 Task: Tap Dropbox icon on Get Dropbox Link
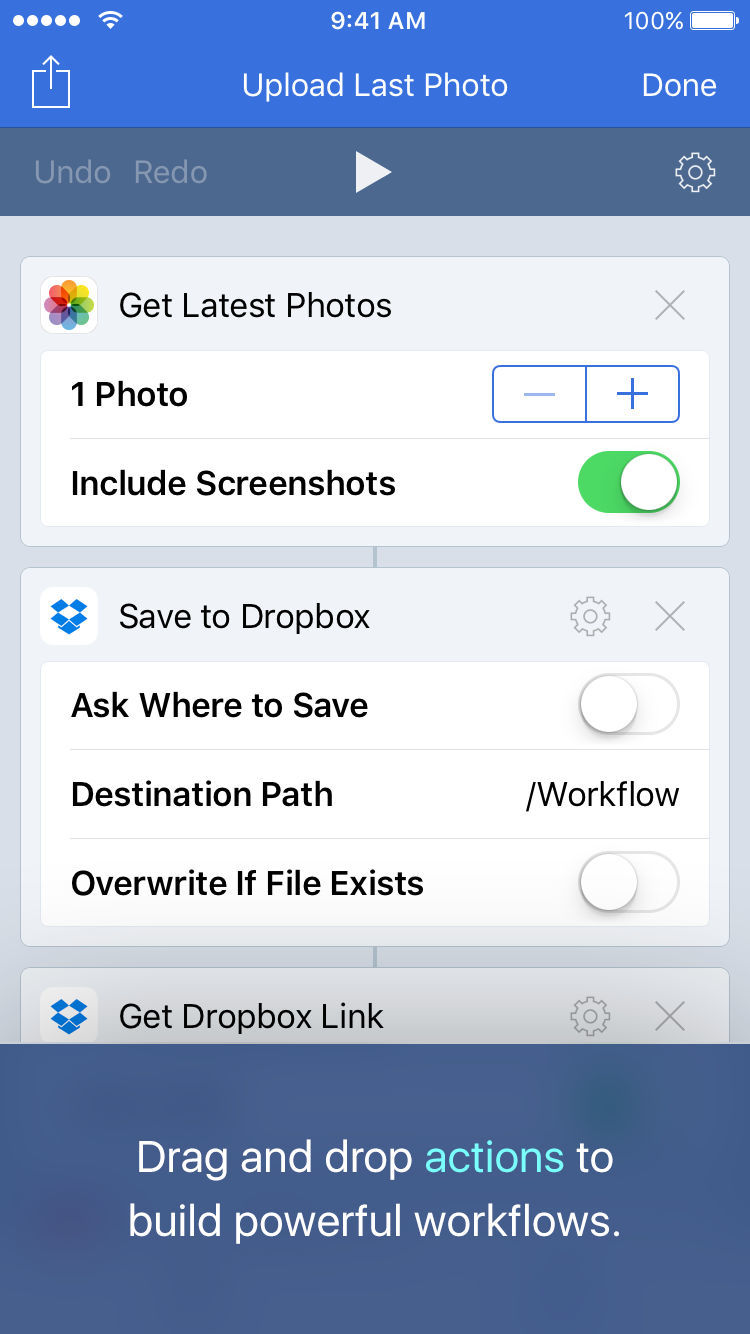click(69, 1015)
